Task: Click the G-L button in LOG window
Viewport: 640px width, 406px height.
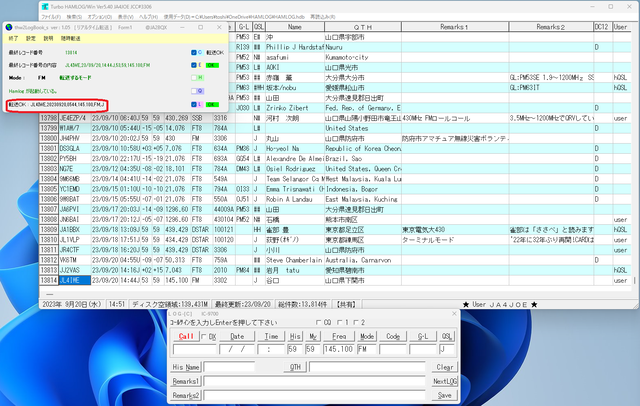Action: pos(423,336)
